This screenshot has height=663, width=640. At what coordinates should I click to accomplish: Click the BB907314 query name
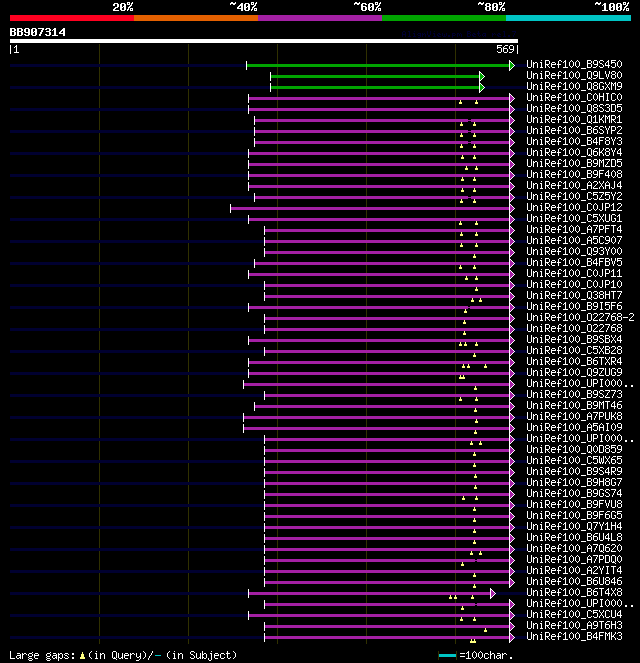(38, 32)
